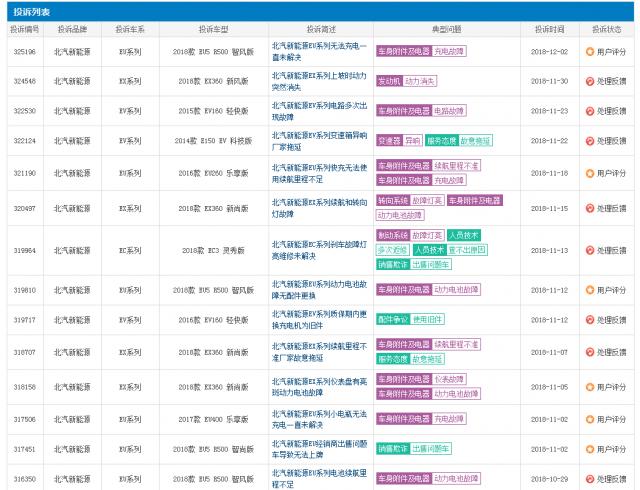Click the 处理反馈 icon in row 322124
Image resolution: width=640 pixels, height=490 pixels.
coord(589,141)
